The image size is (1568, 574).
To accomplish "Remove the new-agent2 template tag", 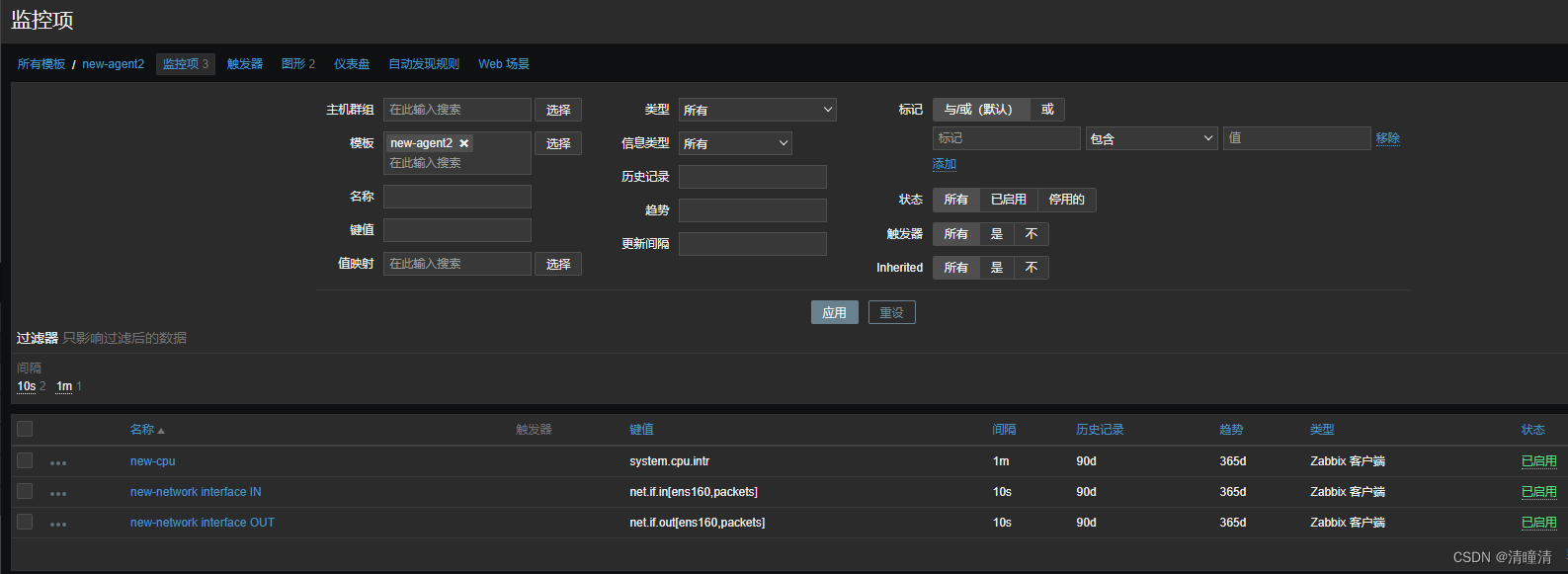I will 464,143.
